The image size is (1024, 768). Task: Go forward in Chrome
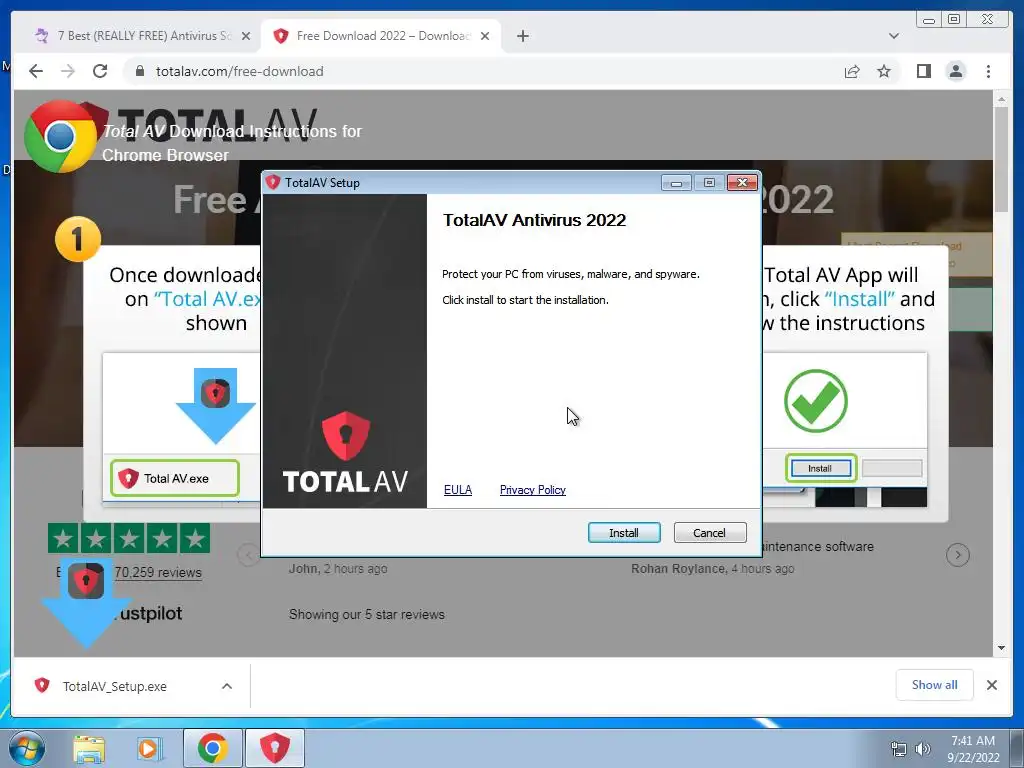68,71
